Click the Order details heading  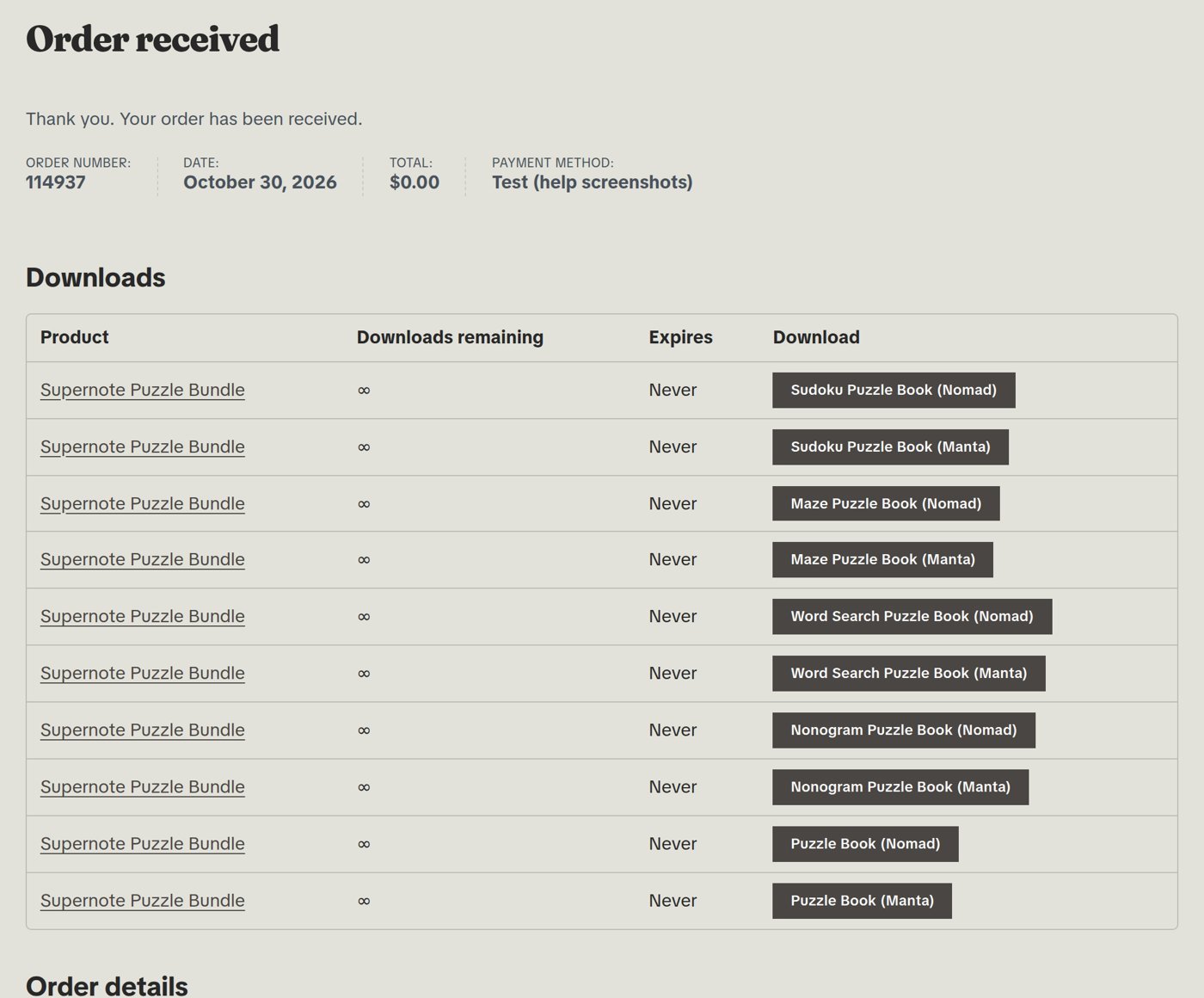coord(107,986)
